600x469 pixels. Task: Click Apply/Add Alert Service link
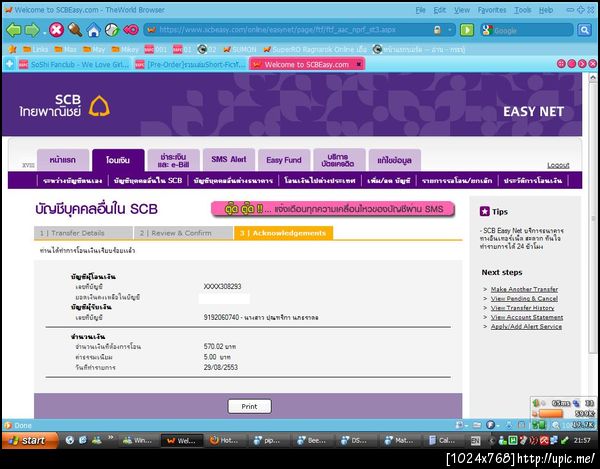coord(526,326)
